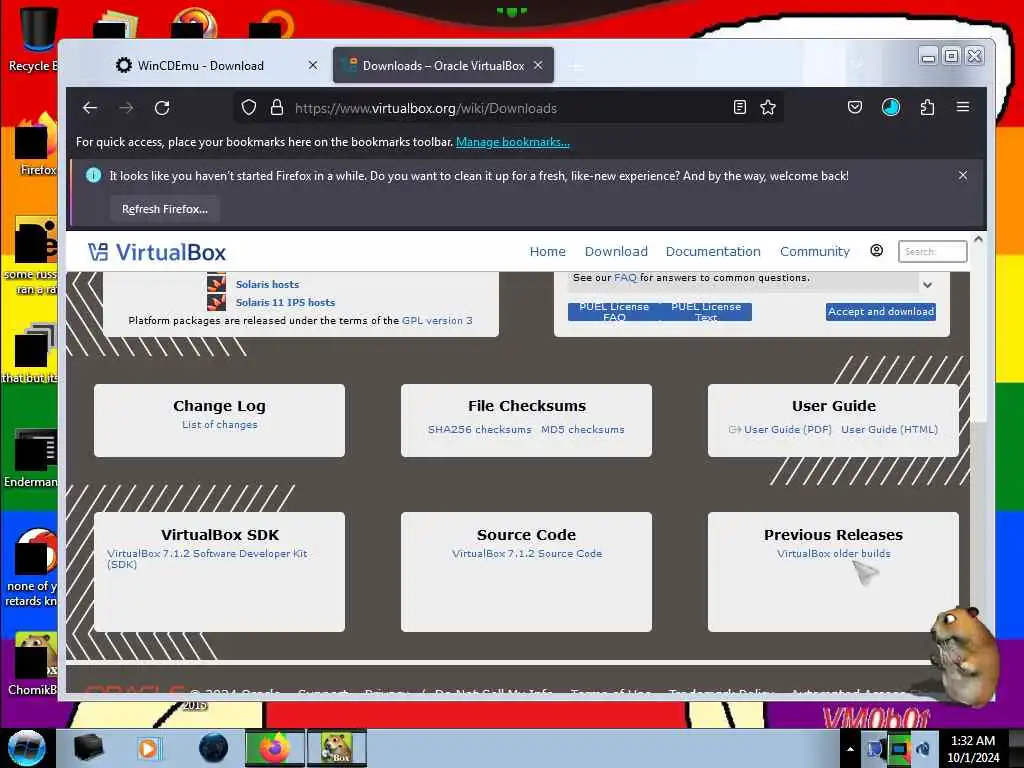Click the Solaris hosts package icon
The height and width of the screenshot is (768, 1024).
216,283
